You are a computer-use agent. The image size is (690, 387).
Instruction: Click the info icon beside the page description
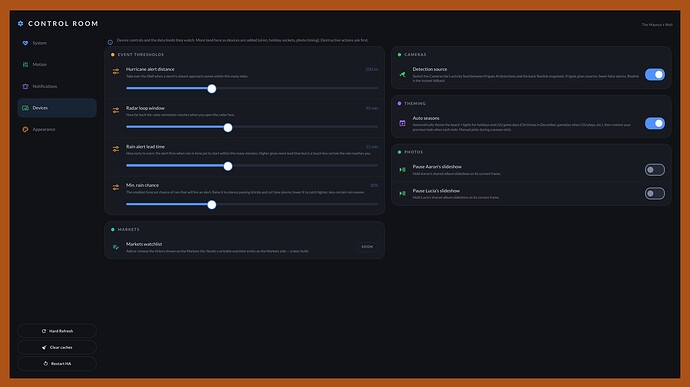tap(110, 42)
